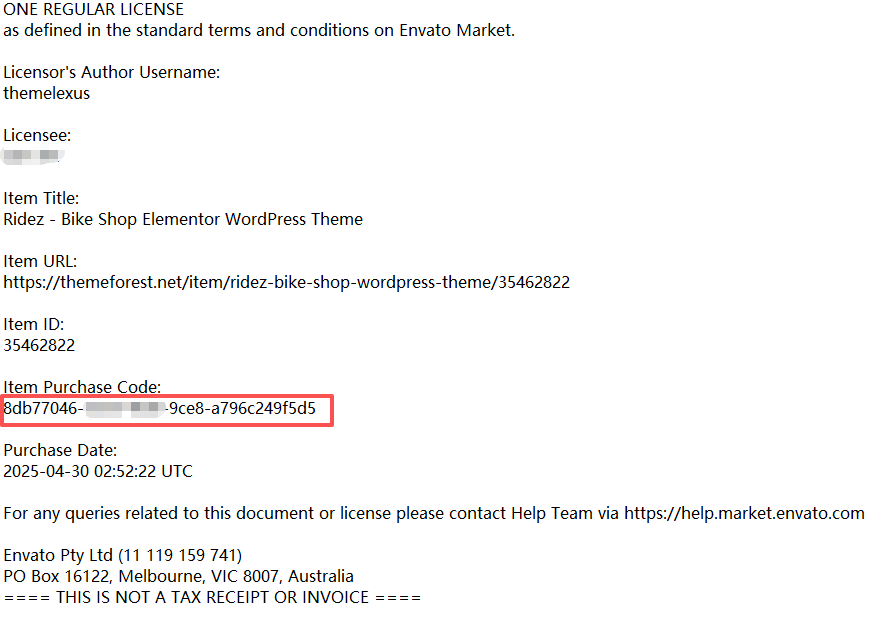Click the Item URL: label
The width and height of the screenshot is (887, 621).
[x=40, y=261]
